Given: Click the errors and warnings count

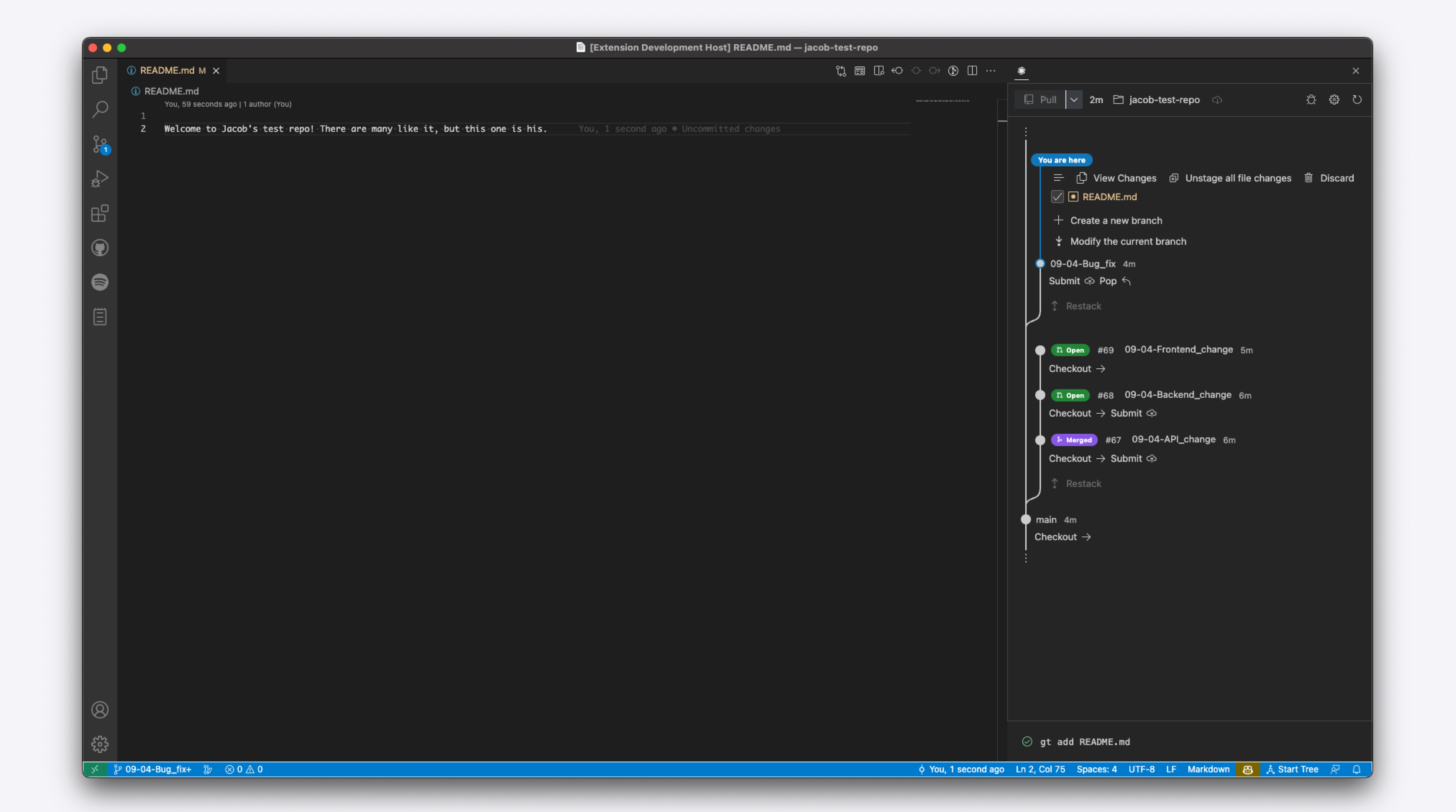Looking at the screenshot, I should point(244,769).
